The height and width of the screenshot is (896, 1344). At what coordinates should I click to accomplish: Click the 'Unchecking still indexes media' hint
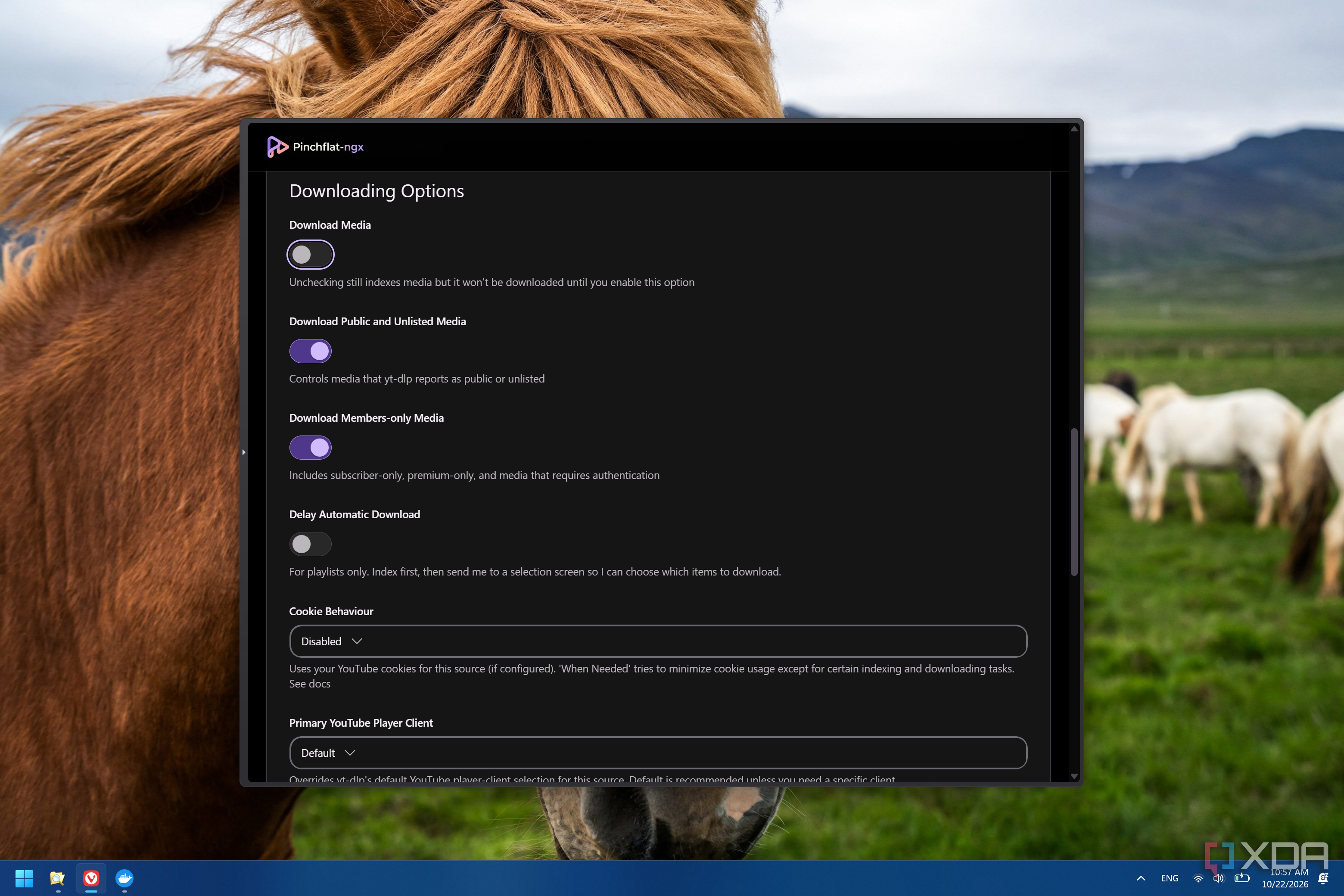click(492, 282)
